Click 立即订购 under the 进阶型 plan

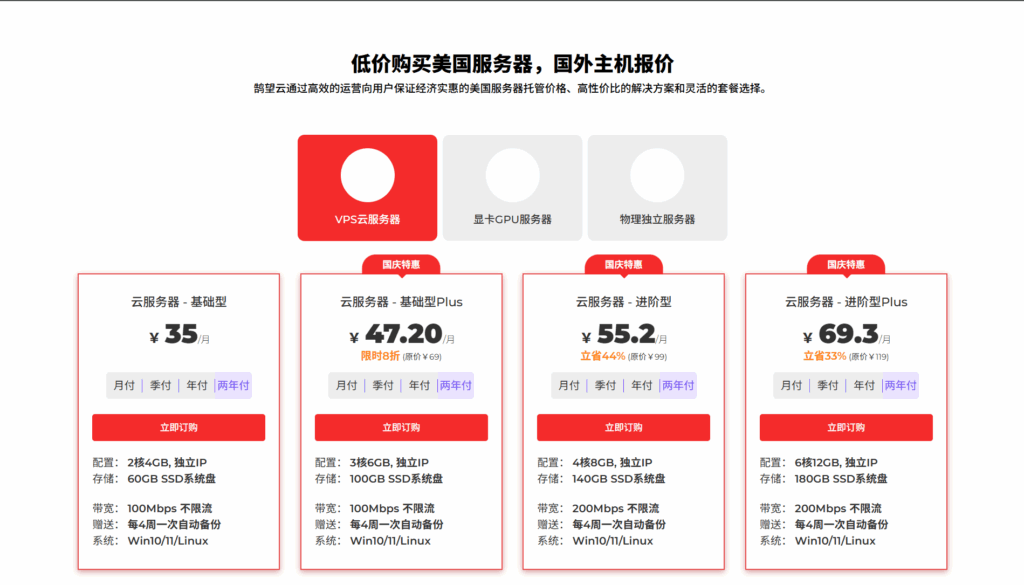click(623, 427)
